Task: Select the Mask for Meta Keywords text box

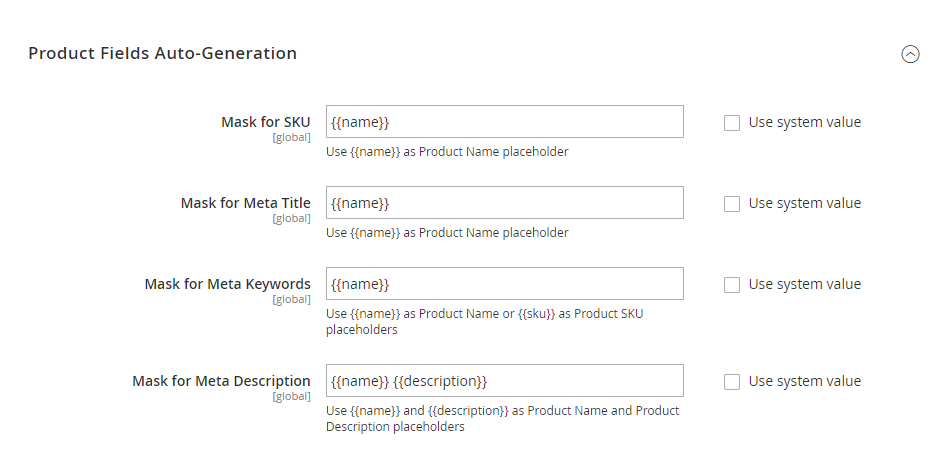Action: [504, 284]
